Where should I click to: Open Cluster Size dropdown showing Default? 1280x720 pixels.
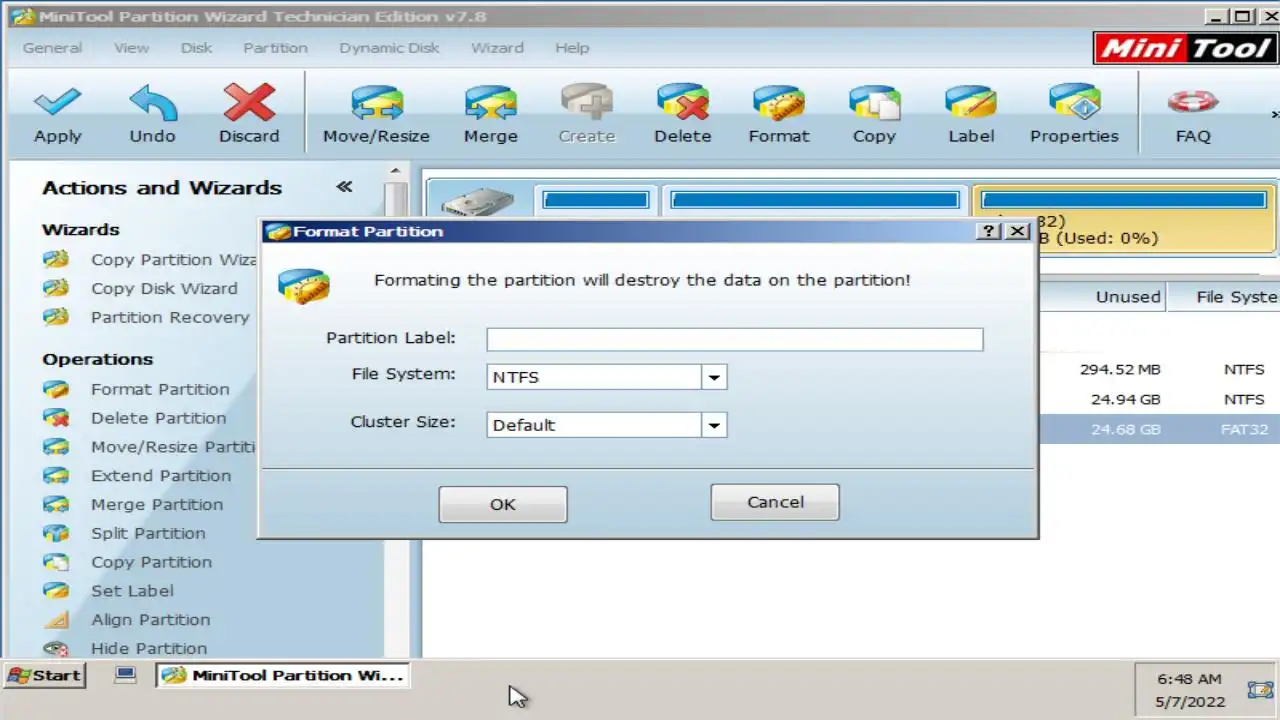[714, 425]
